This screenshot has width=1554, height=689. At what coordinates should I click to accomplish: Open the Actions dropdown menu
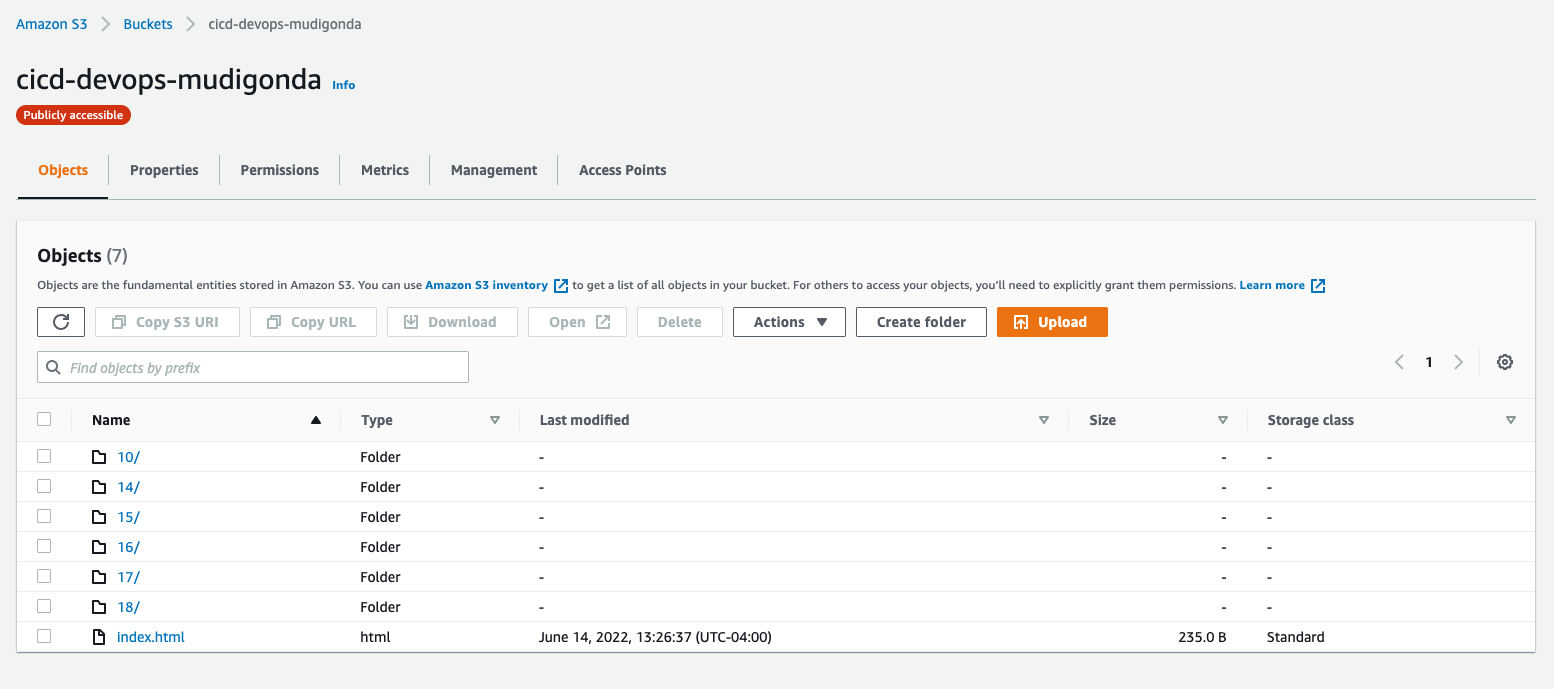click(x=789, y=322)
